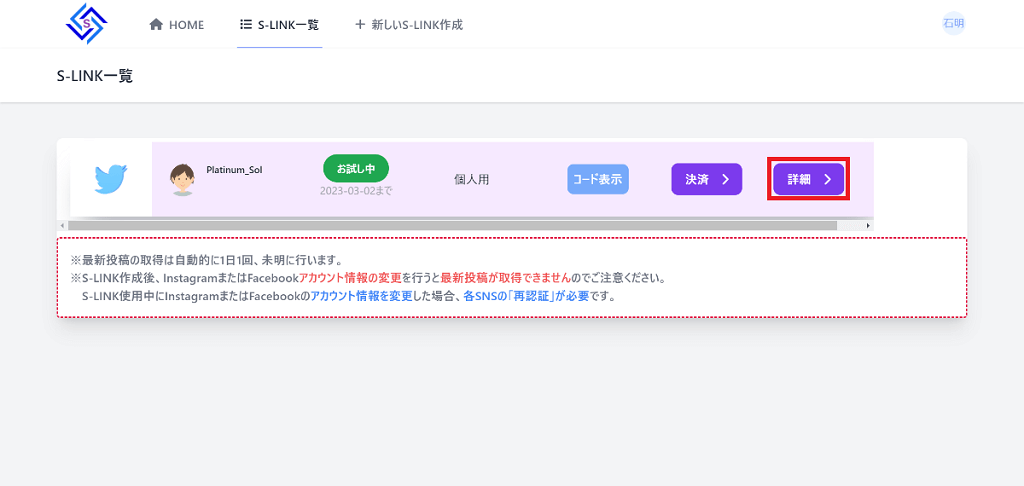
Task: Click the blue アカウント情報を変更 text
Action: [x=359, y=297]
